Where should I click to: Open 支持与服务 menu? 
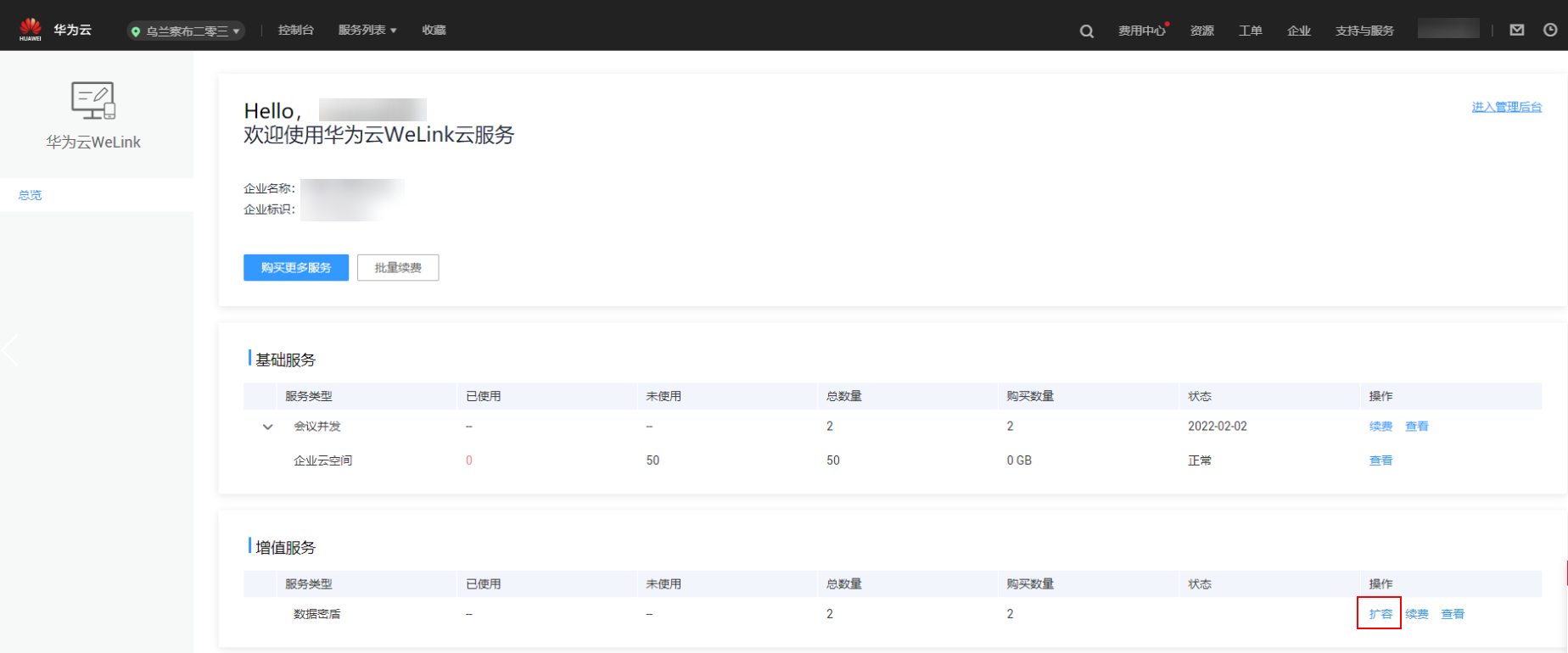click(1364, 31)
